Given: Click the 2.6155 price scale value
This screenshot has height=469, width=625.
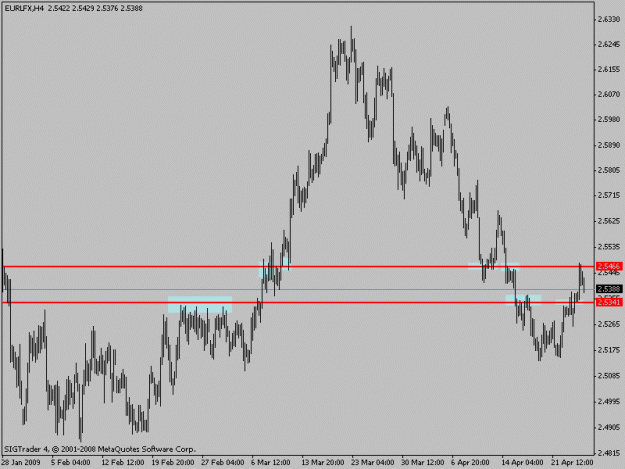Looking at the screenshot, I should [609, 69].
